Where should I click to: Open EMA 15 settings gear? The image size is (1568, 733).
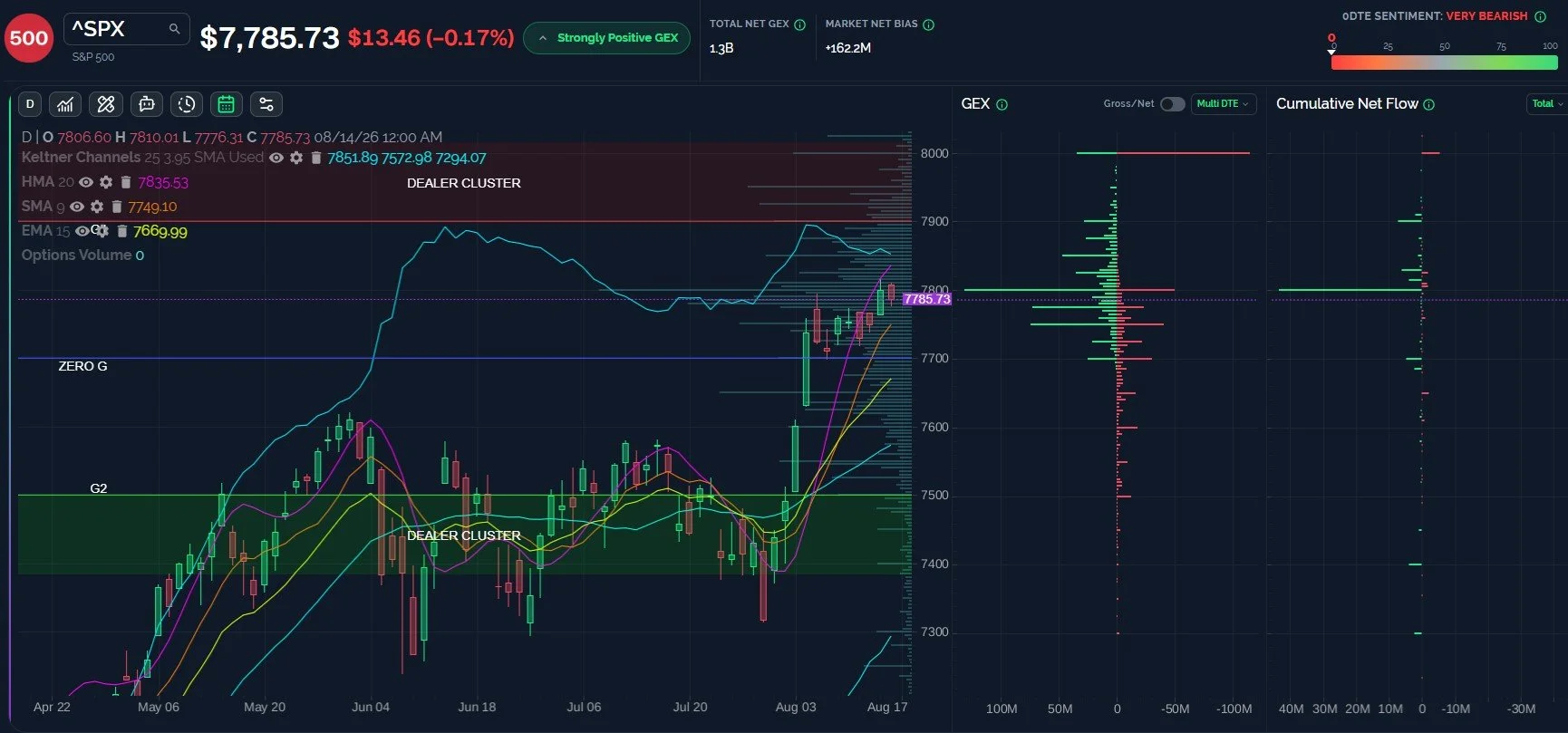102,231
